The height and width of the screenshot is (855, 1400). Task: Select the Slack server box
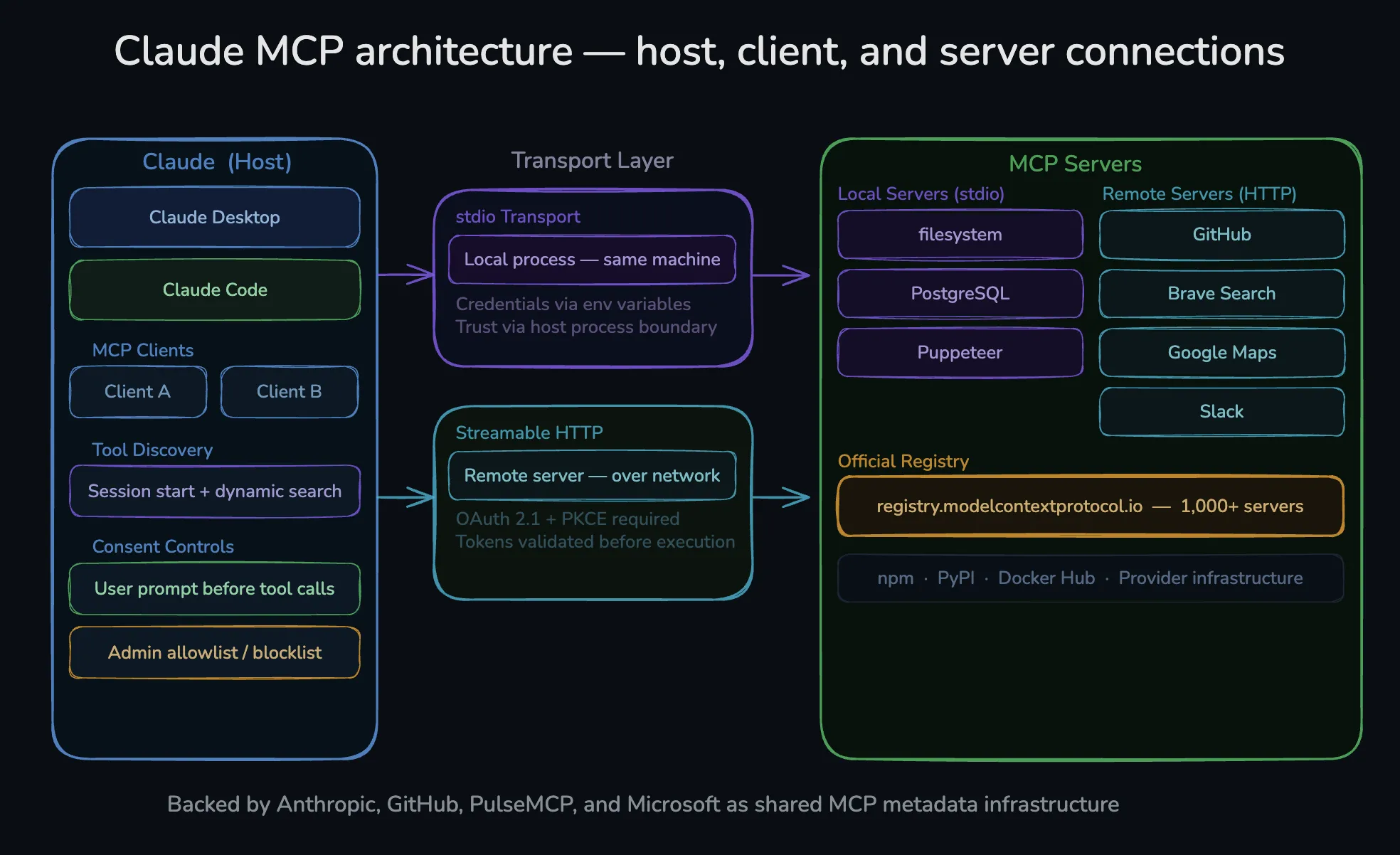[x=1222, y=411]
